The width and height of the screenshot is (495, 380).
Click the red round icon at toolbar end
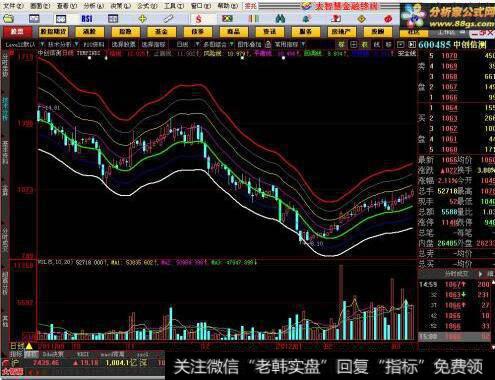[388, 19]
